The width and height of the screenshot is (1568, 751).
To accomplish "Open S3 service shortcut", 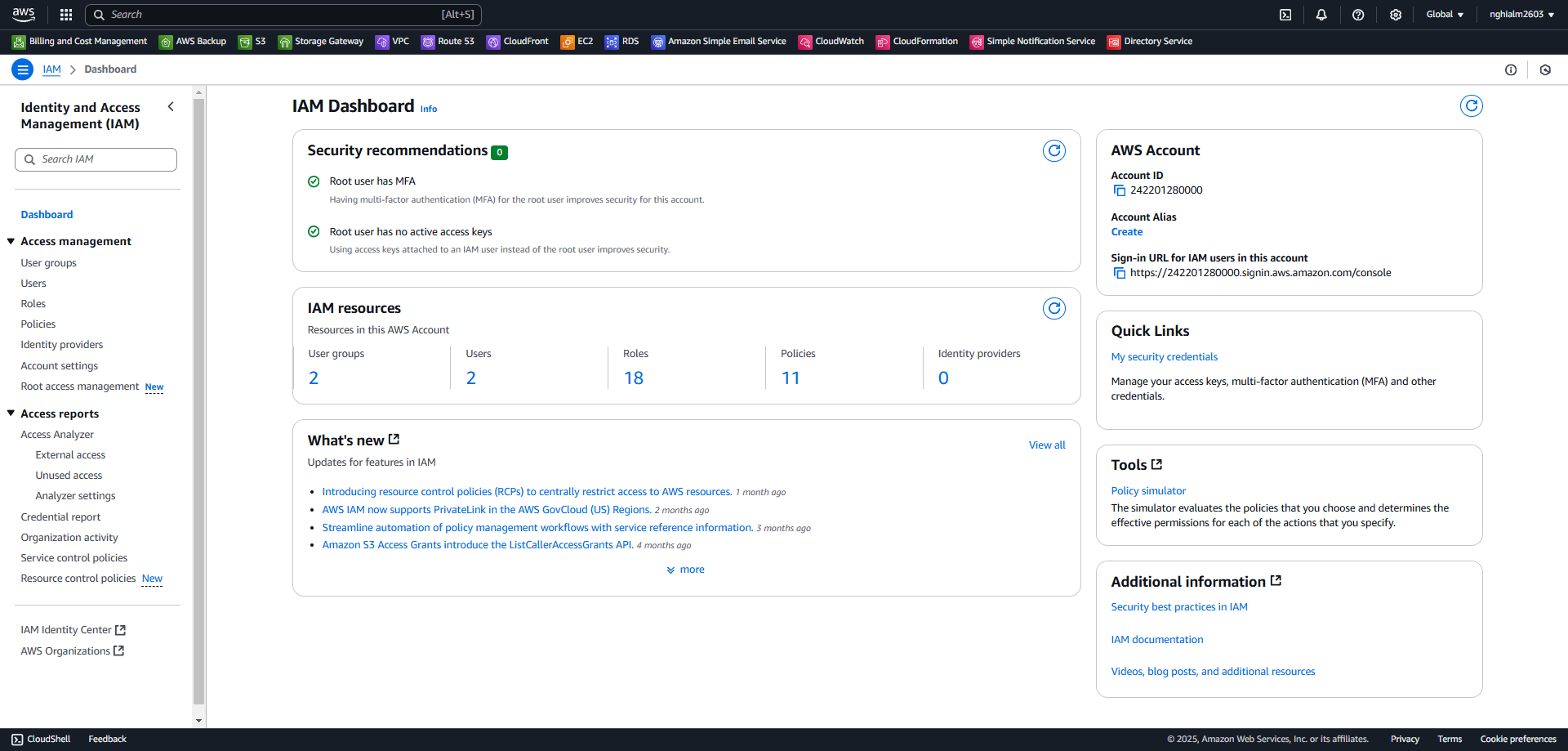I will [x=252, y=42].
